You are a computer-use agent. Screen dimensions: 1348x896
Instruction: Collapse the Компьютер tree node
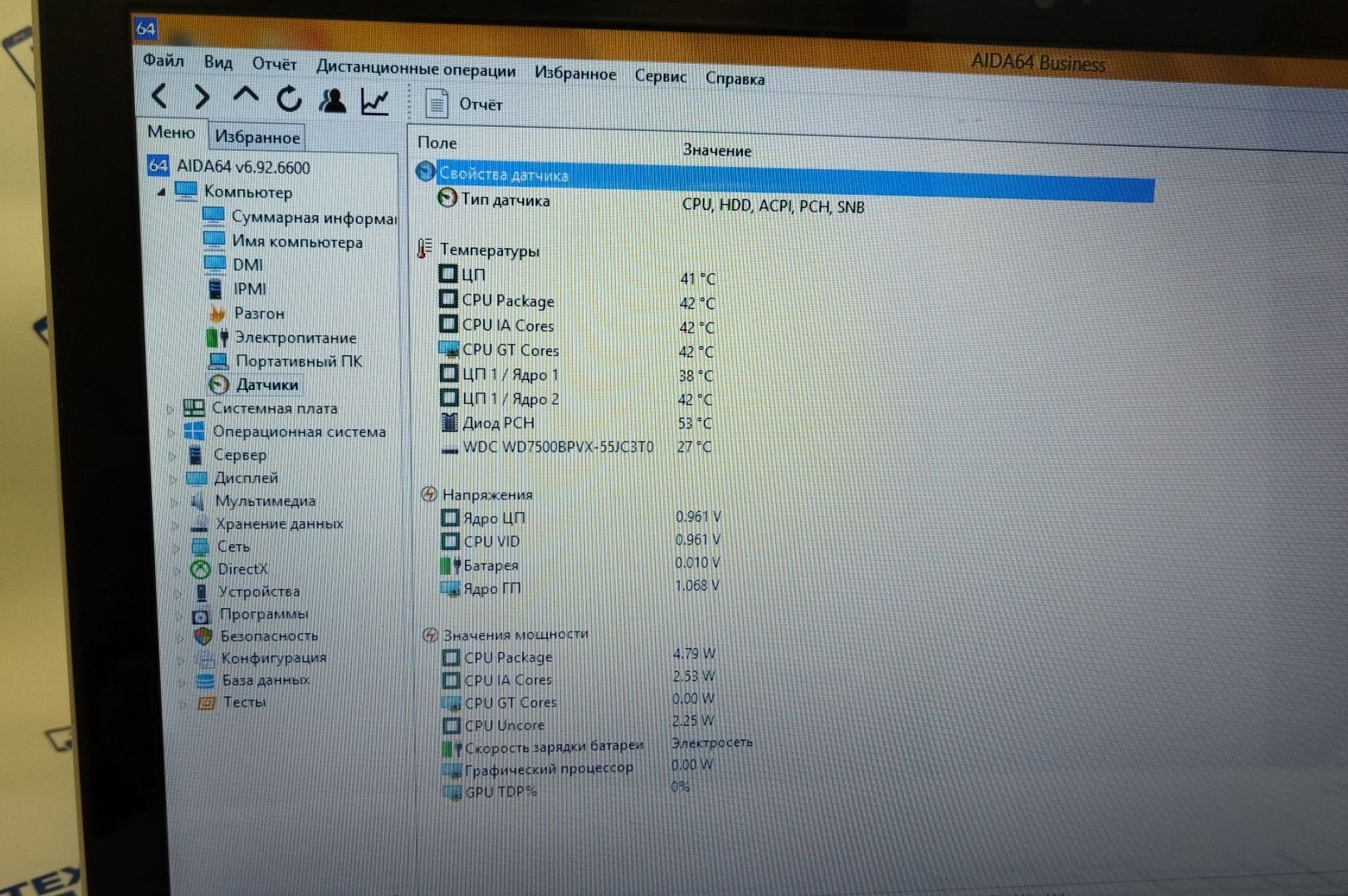click(x=162, y=192)
